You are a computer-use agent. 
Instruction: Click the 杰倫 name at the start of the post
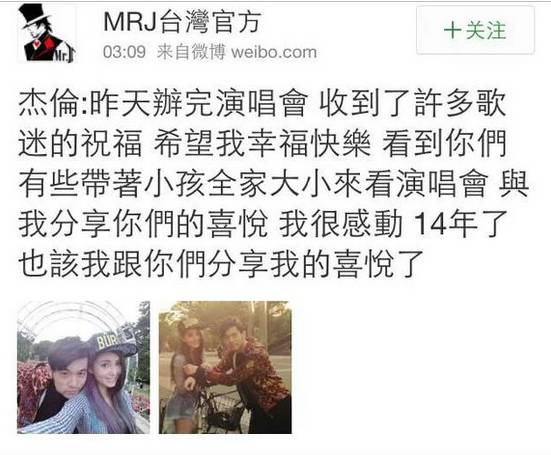point(48,103)
